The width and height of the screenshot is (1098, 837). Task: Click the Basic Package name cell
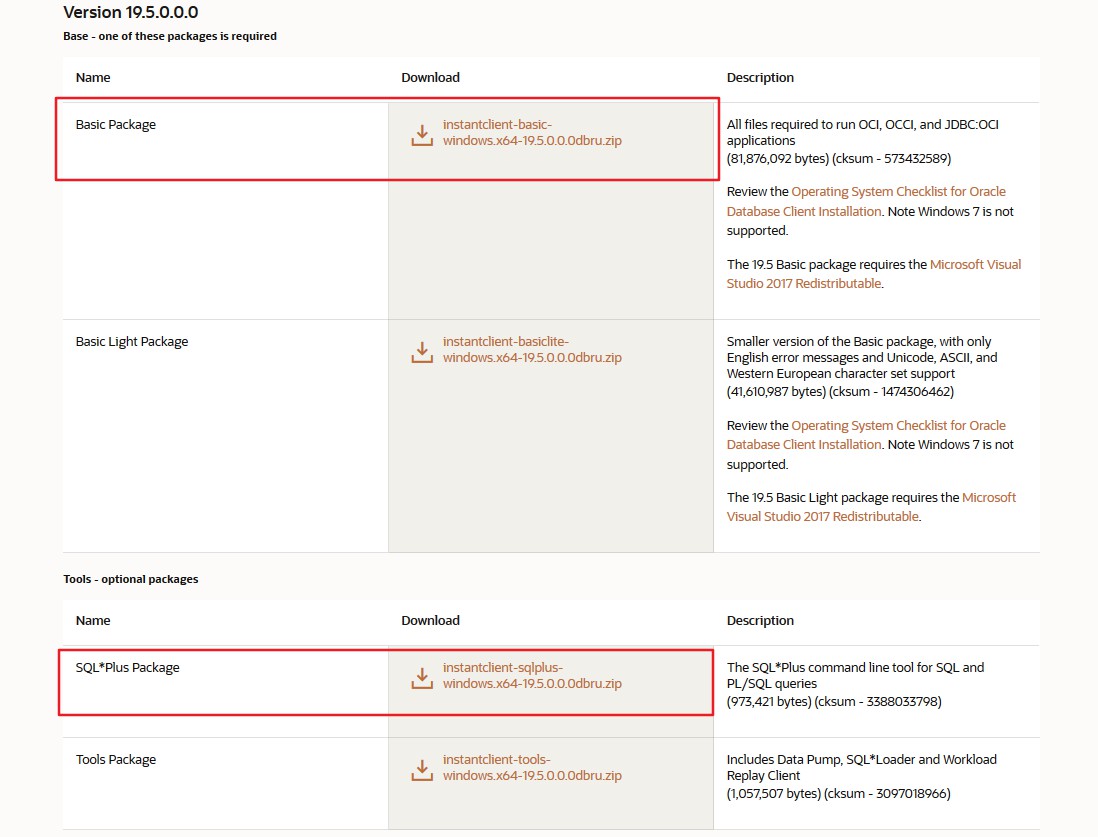coord(116,124)
